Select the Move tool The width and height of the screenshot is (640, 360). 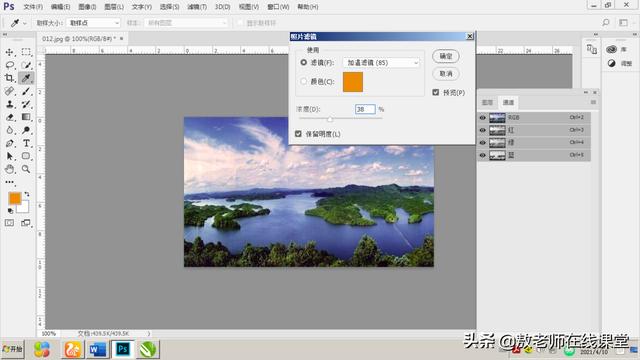9,52
